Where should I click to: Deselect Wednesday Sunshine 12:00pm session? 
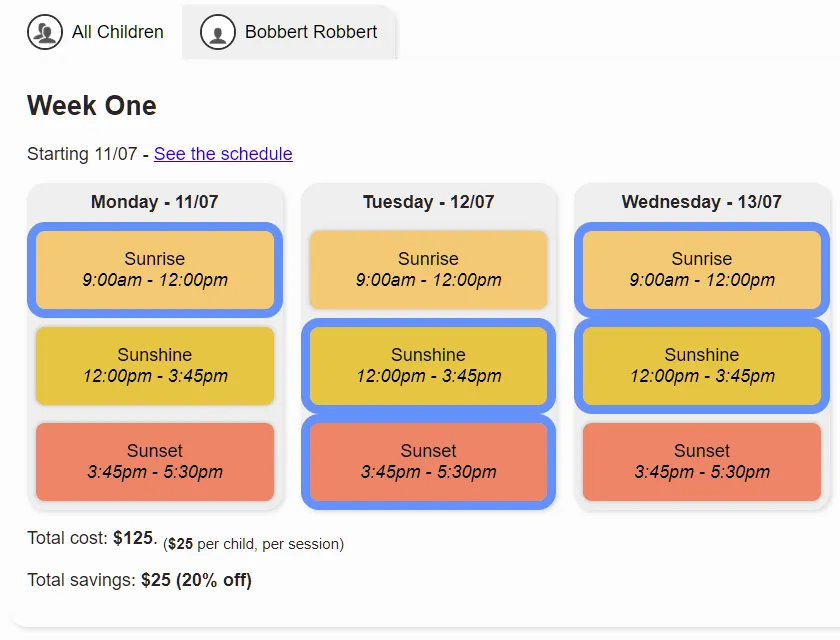pos(702,365)
